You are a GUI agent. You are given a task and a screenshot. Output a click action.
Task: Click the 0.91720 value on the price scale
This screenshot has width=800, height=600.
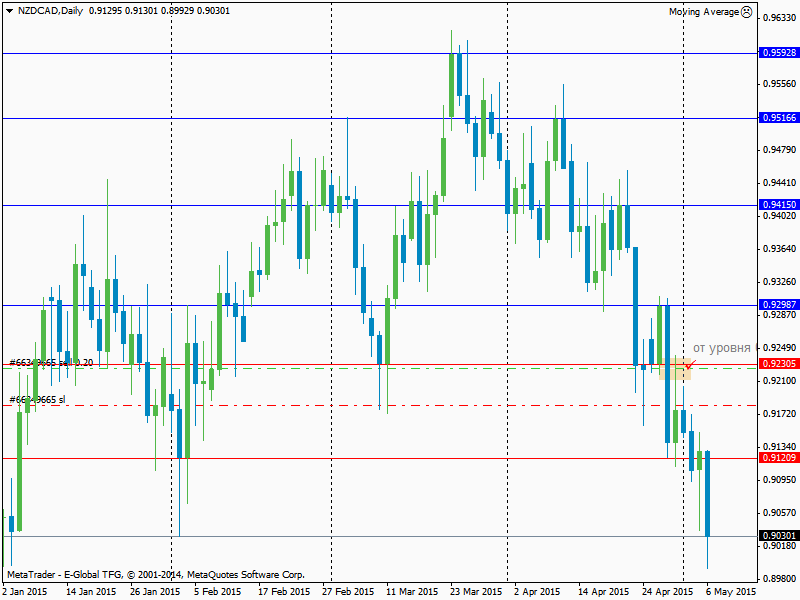pyautogui.click(x=779, y=413)
